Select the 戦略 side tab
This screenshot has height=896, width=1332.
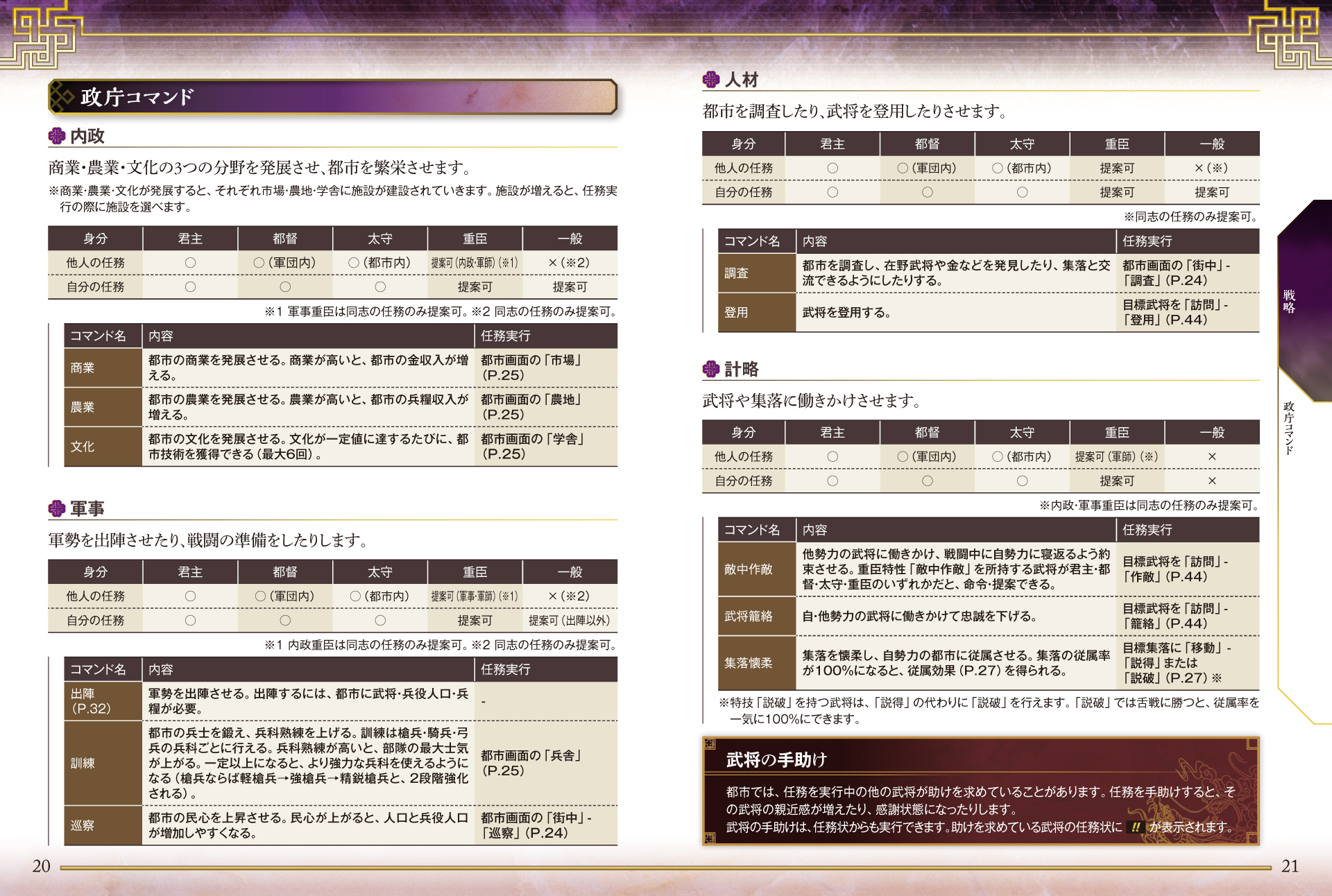coord(1289,302)
